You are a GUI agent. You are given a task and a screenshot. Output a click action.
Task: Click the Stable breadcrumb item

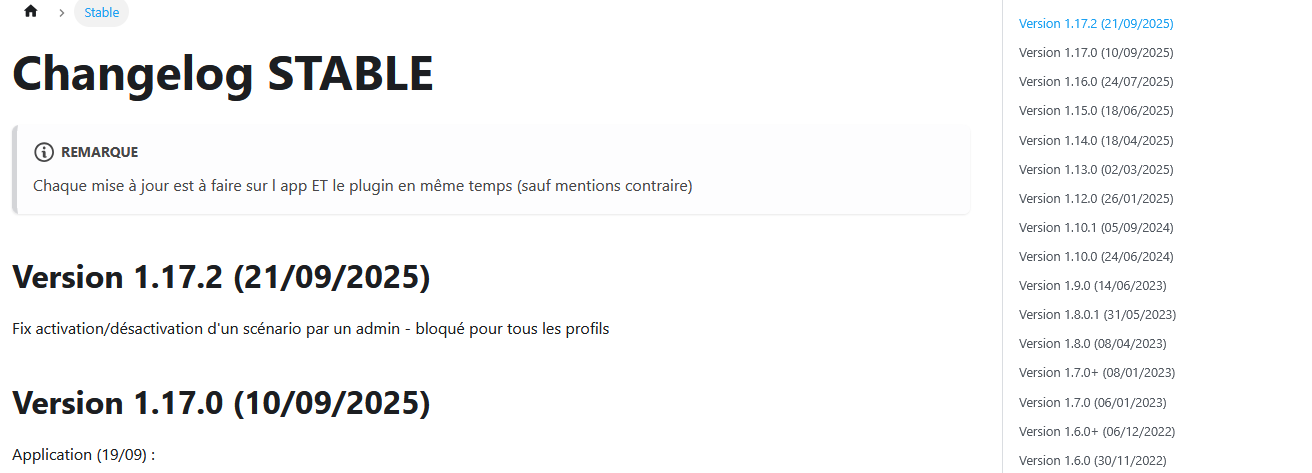101,13
